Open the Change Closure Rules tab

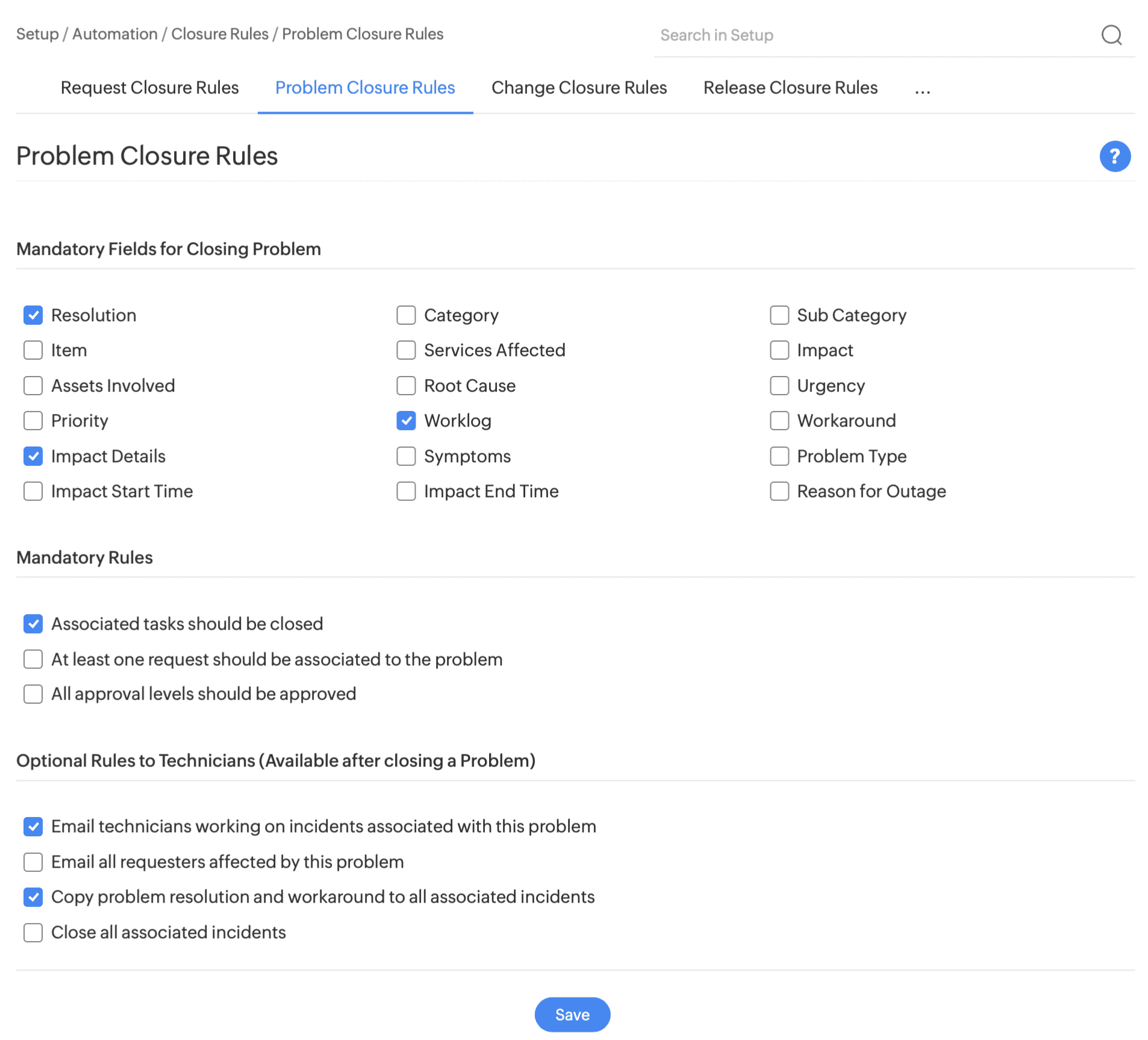(x=579, y=88)
